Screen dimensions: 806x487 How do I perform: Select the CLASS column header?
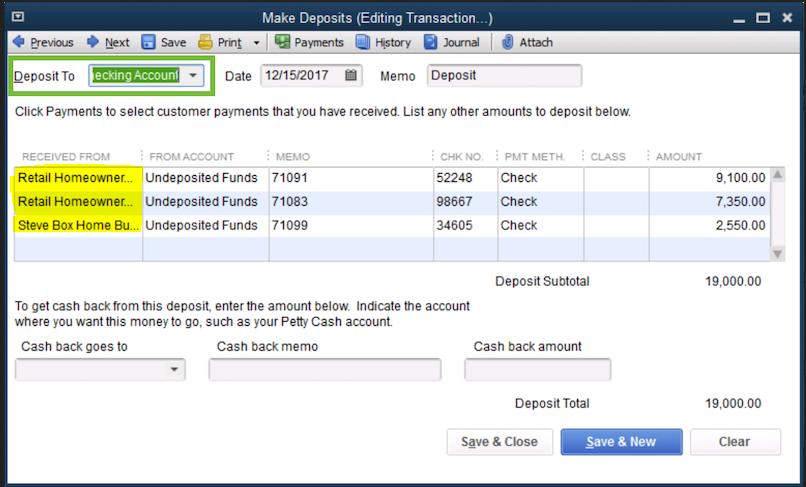[x=608, y=156]
